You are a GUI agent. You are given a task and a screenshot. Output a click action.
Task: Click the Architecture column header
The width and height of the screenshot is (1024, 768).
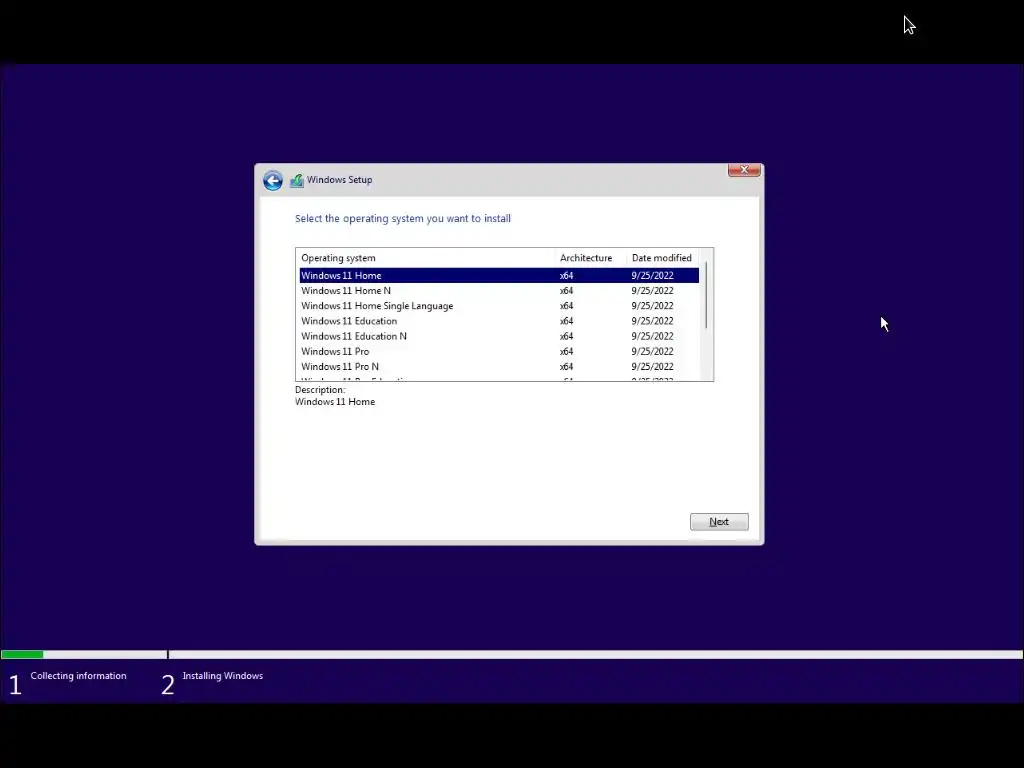click(591, 258)
